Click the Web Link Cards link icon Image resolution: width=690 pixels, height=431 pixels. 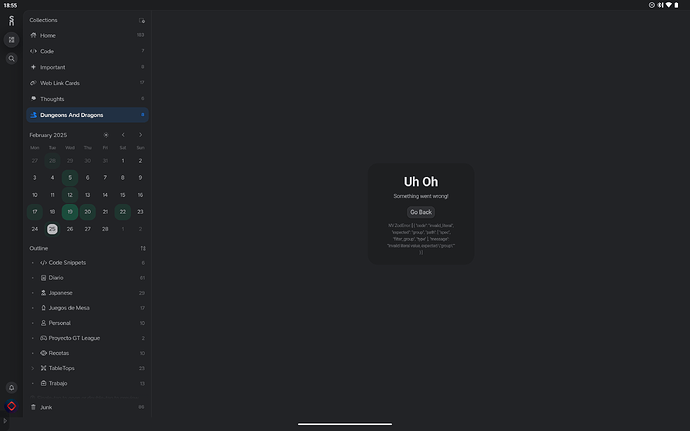(33, 83)
